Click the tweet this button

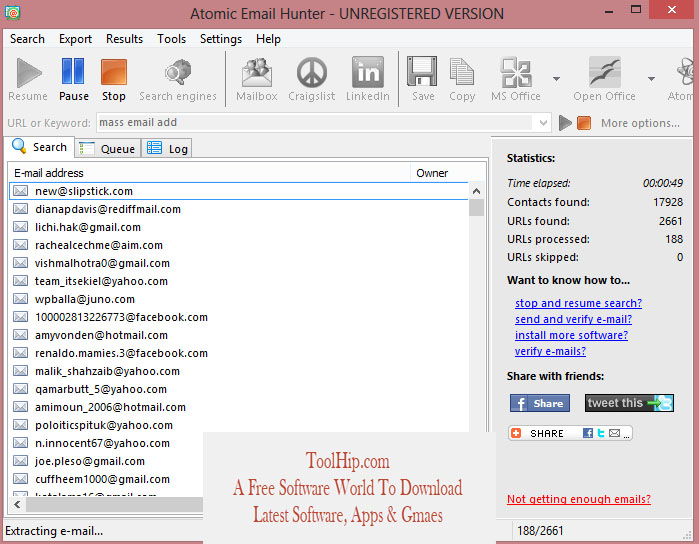click(629, 403)
